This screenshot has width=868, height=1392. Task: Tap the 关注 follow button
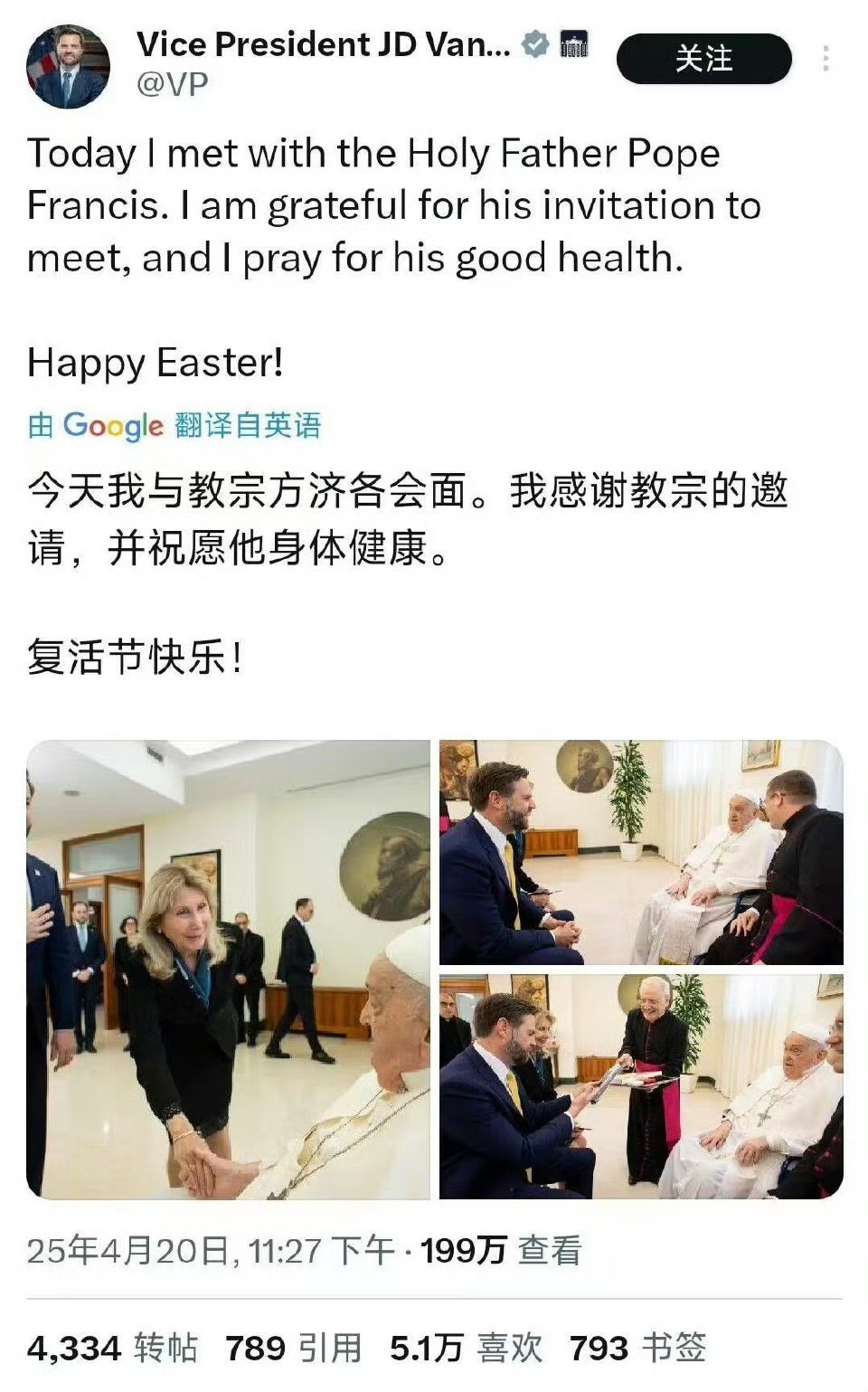point(703,59)
